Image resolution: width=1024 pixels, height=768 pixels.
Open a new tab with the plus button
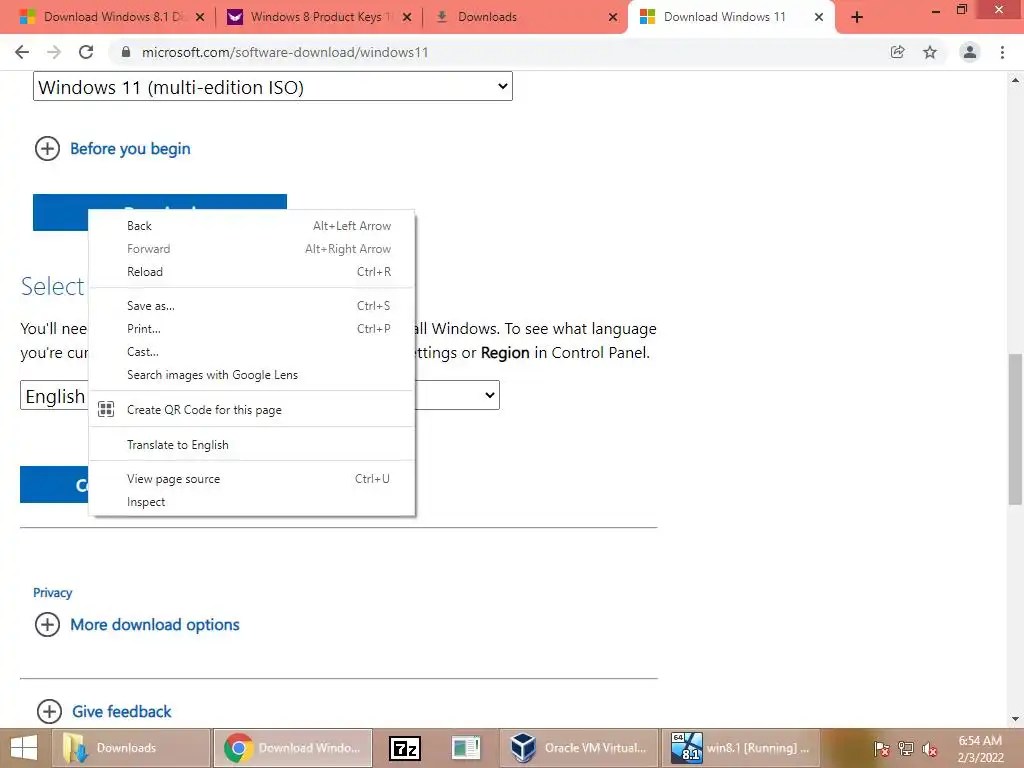pos(857,17)
